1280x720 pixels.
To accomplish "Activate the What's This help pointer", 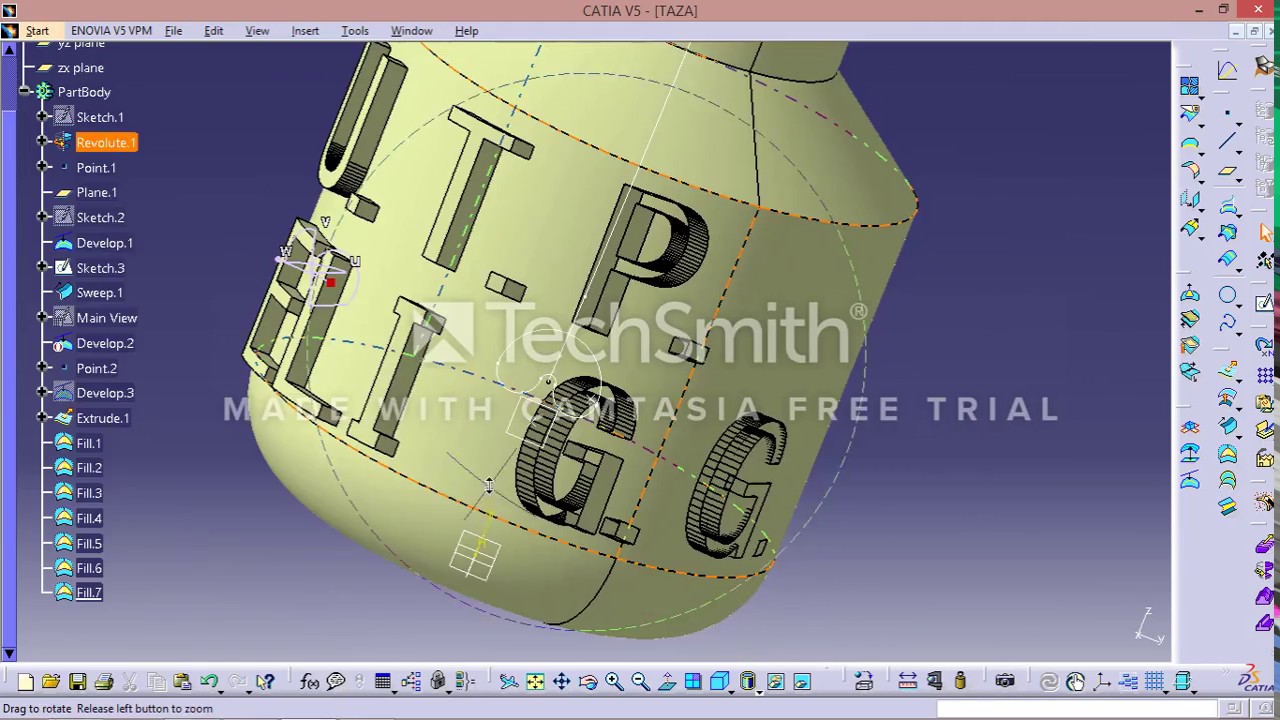I will coord(265,682).
